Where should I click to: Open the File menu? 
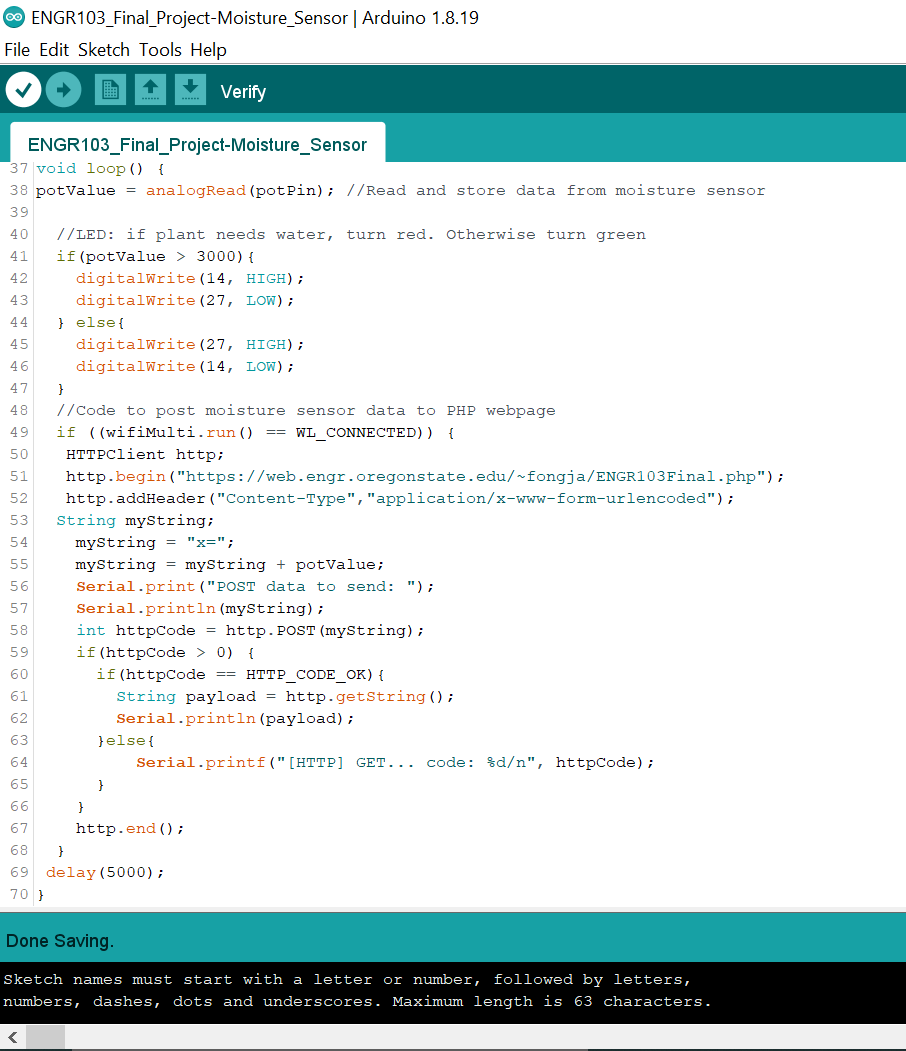[x=17, y=50]
